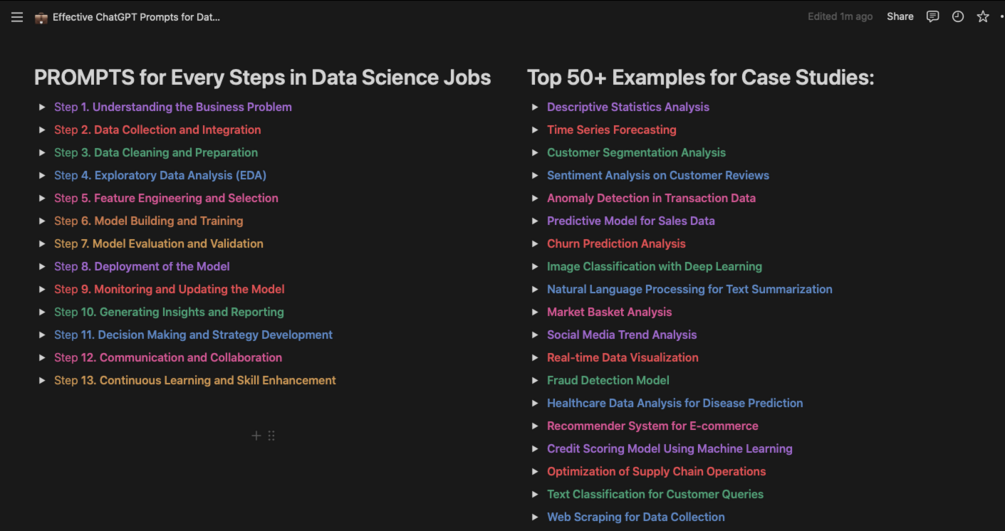1005x531 pixels.
Task: Expand Time Series Forecasting toggle arrow
Action: [x=535, y=130]
